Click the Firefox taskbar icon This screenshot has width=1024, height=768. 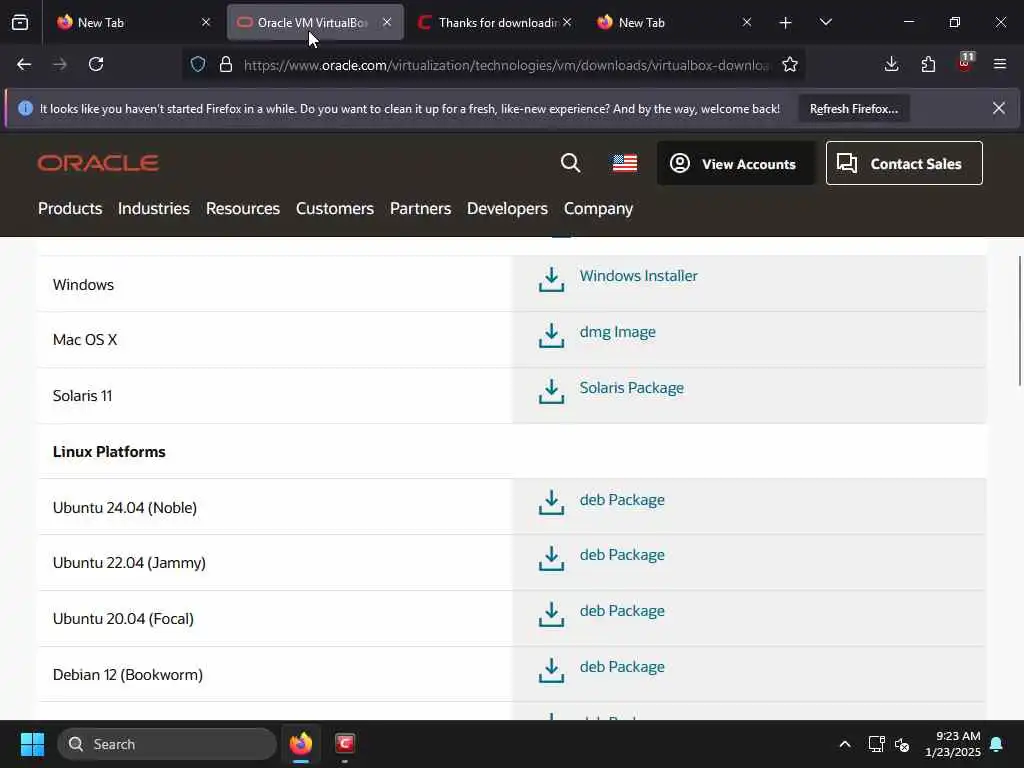301,744
